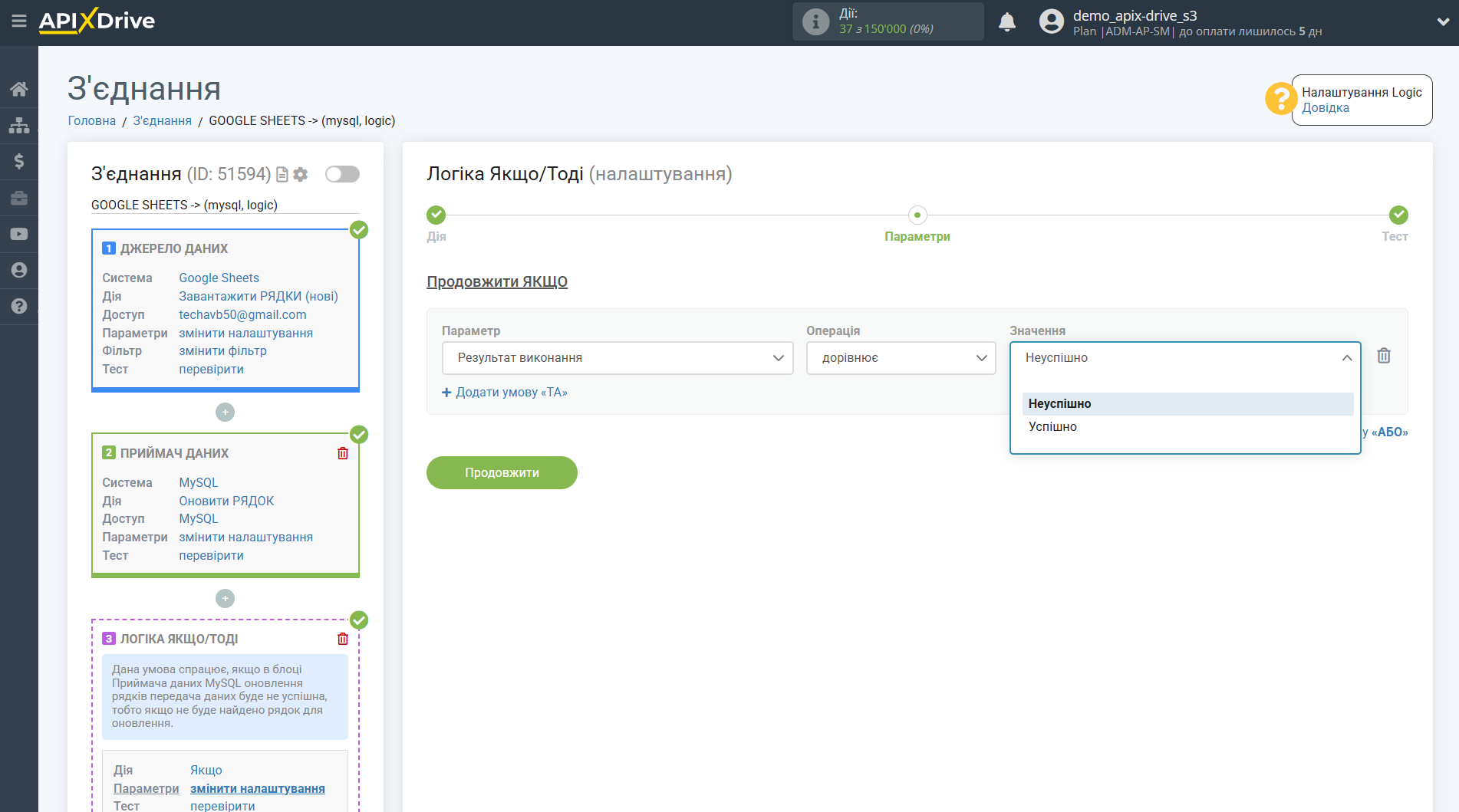This screenshot has width=1459, height=812.
Task: Open video tutorials icon in sidebar
Action: [x=19, y=234]
